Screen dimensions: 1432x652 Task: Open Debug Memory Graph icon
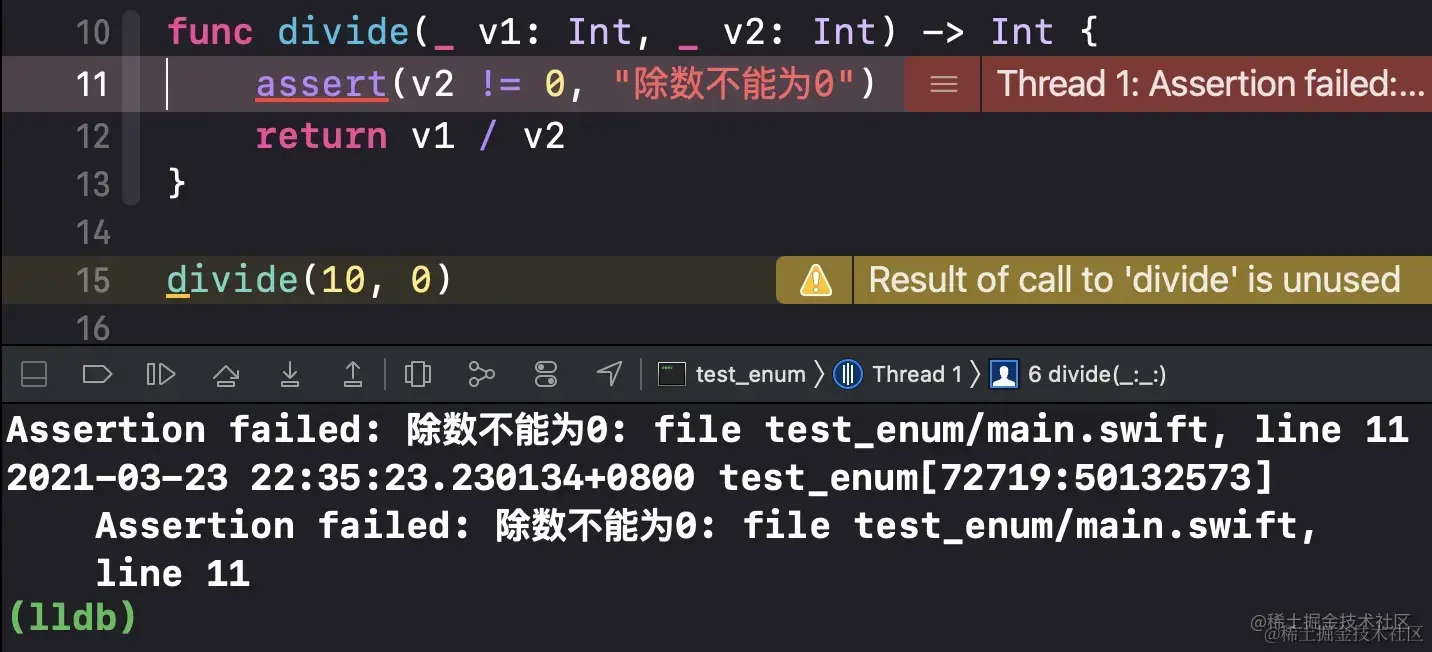point(482,375)
